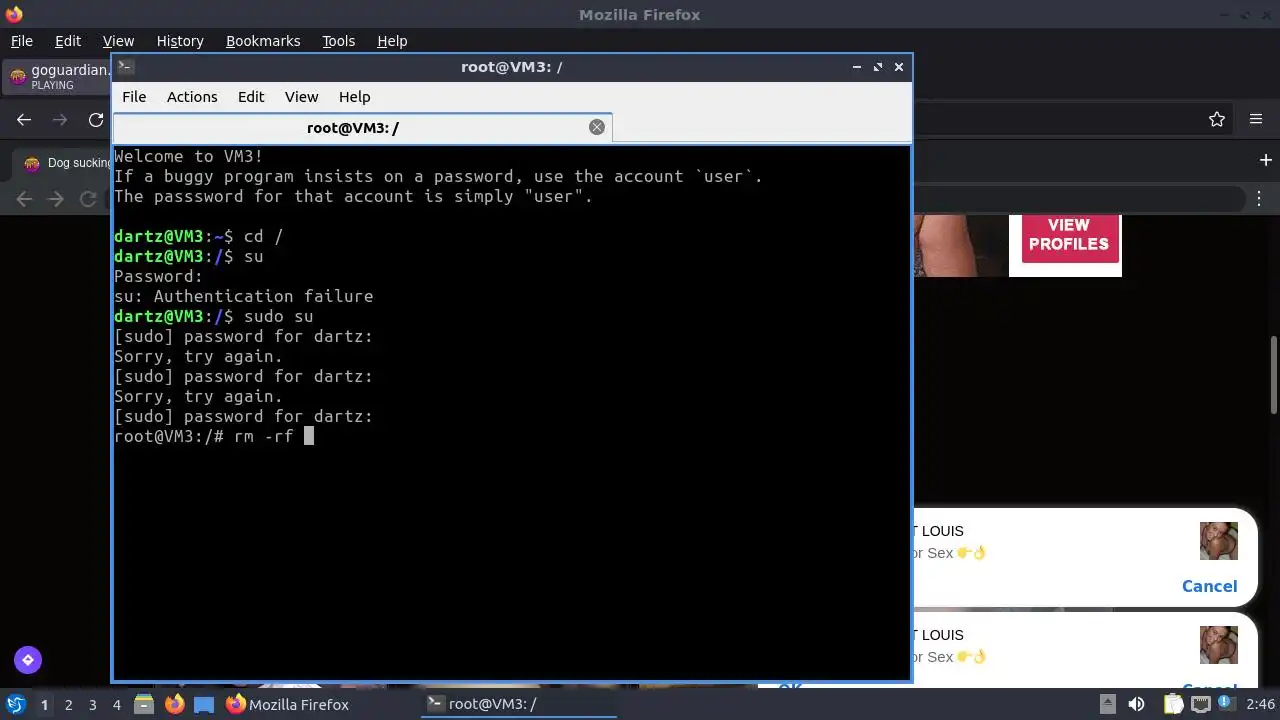Click the 2:46 clock in the taskbar
Screen dimensions: 1280x720
tap(1260, 704)
